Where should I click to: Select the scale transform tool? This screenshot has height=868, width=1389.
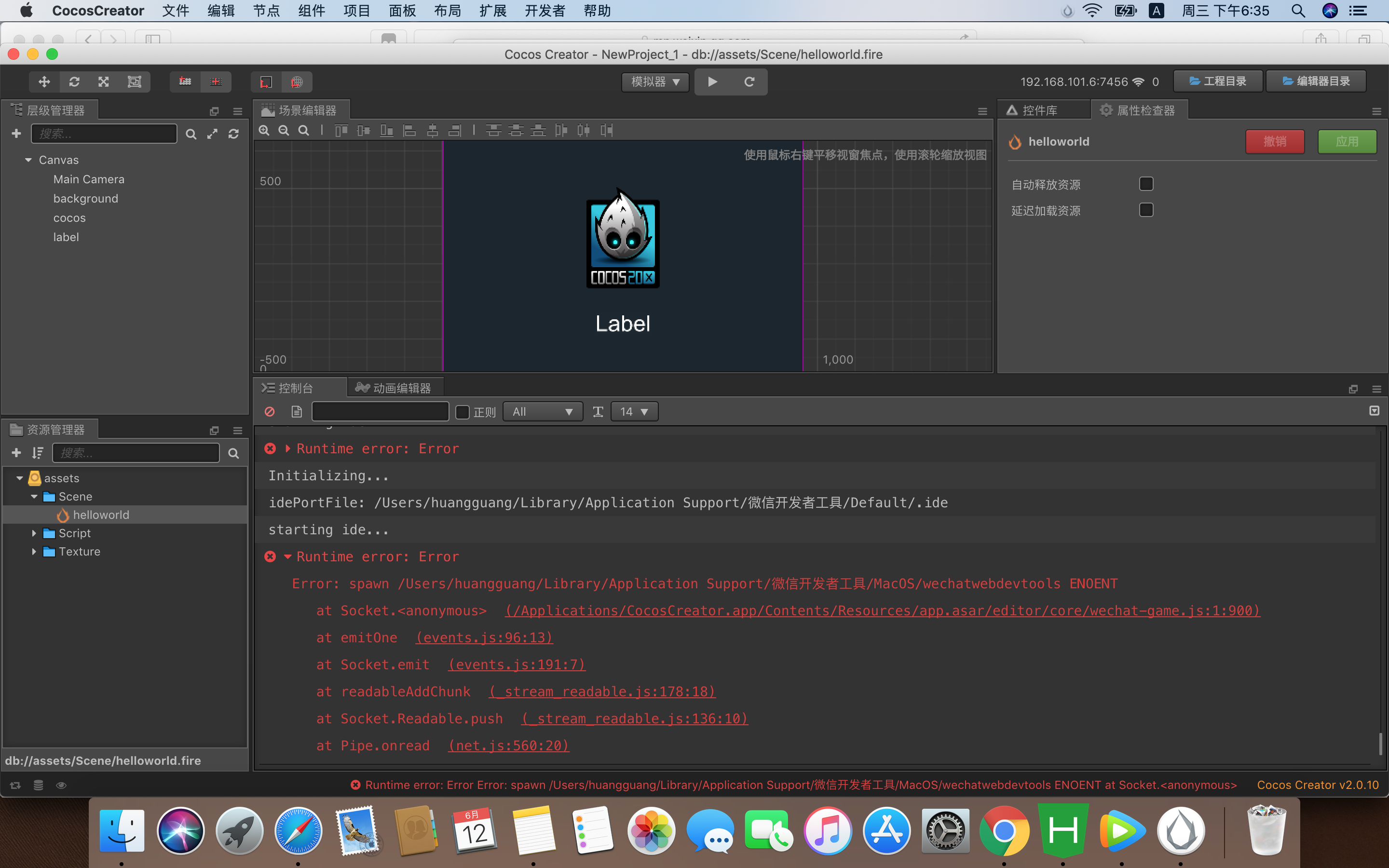click(104, 81)
